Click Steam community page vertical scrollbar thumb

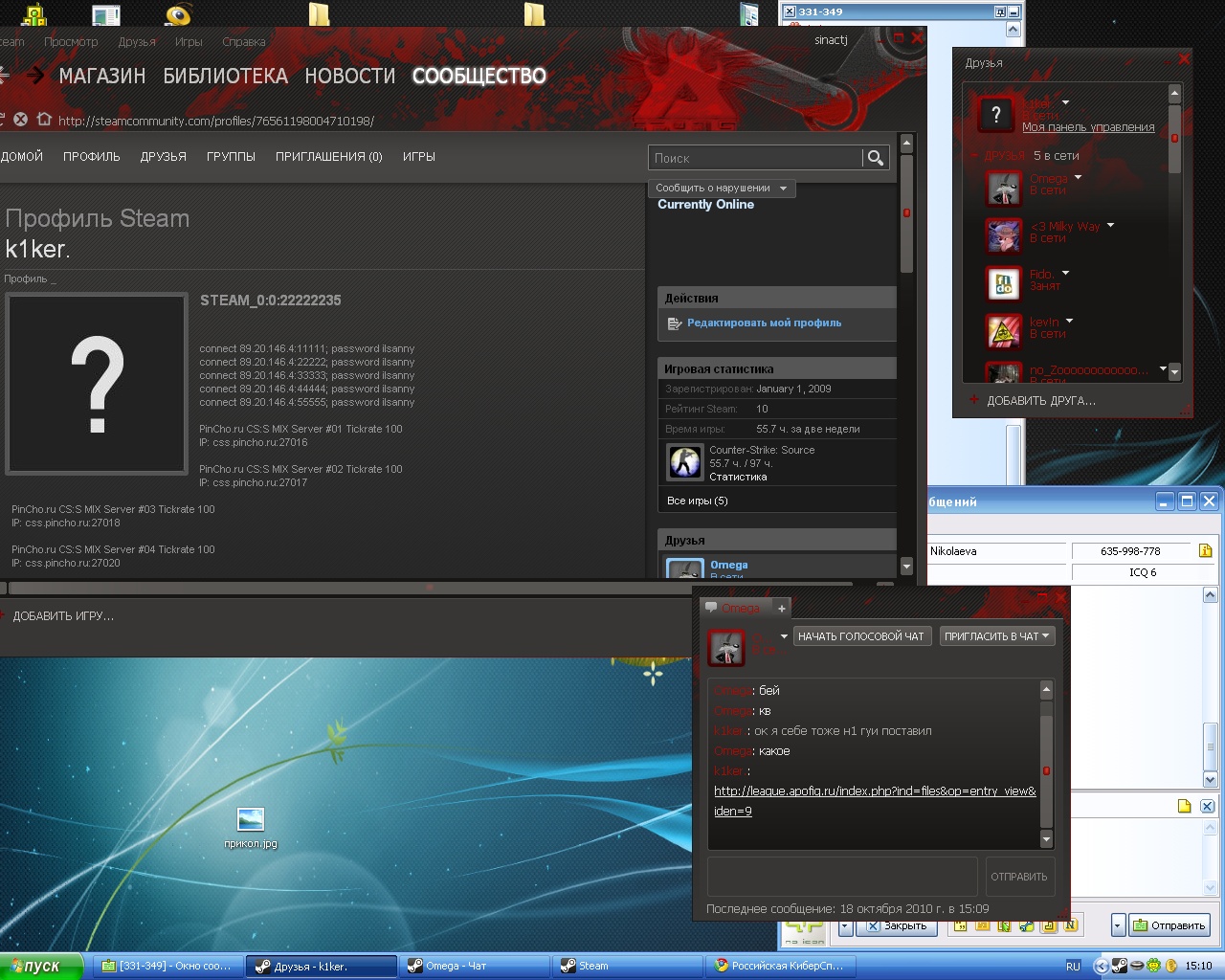[906, 212]
